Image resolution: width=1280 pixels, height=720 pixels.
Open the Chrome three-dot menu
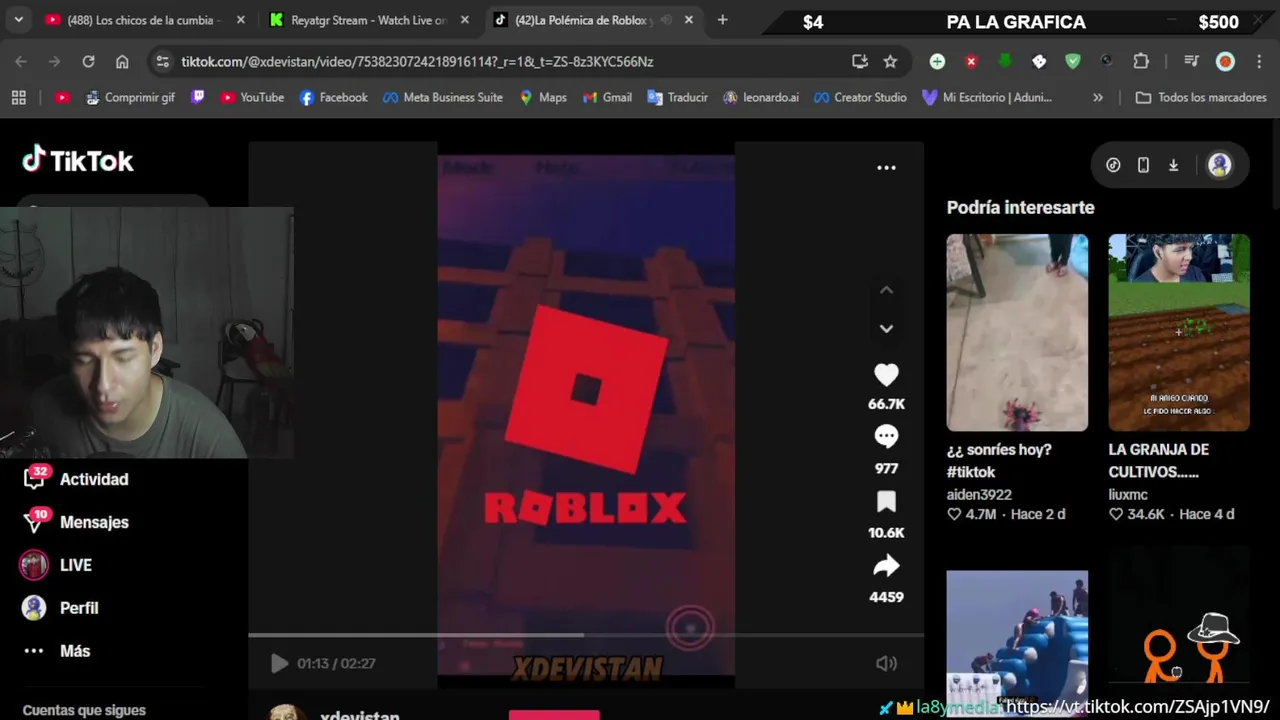tap(1258, 61)
